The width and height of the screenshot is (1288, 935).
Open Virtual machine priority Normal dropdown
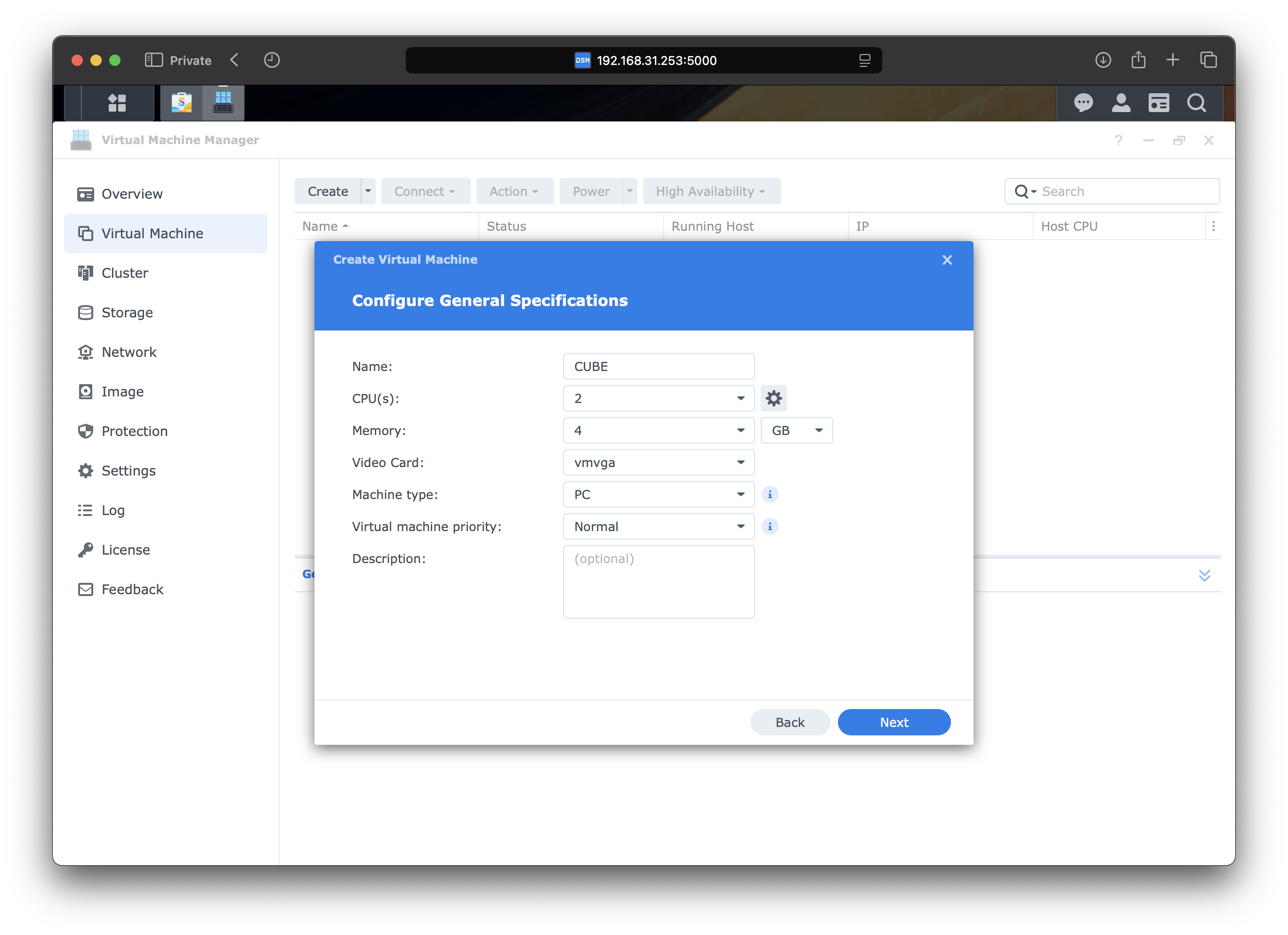658,526
